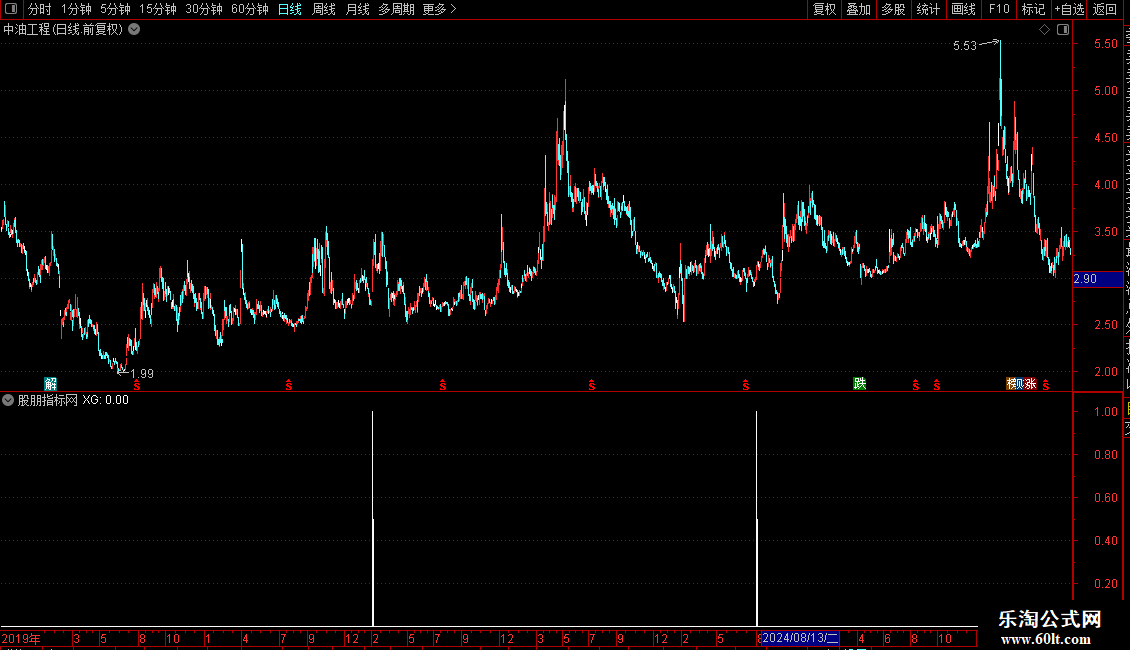1130x650 pixels.
Task: Click the 多股 multi-stock button
Action: [x=894, y=9]
